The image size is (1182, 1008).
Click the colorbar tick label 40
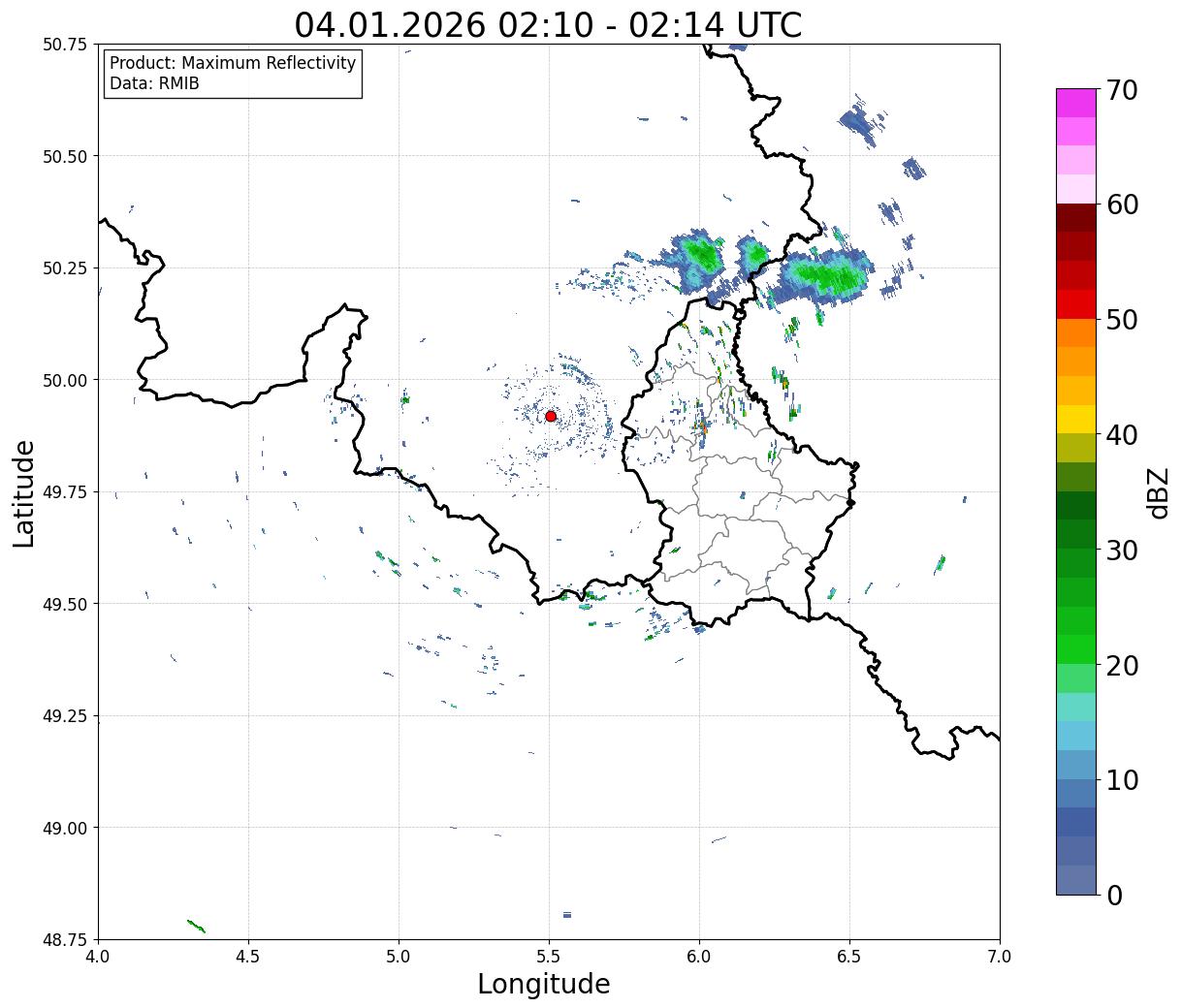(x=1121, y=435)
